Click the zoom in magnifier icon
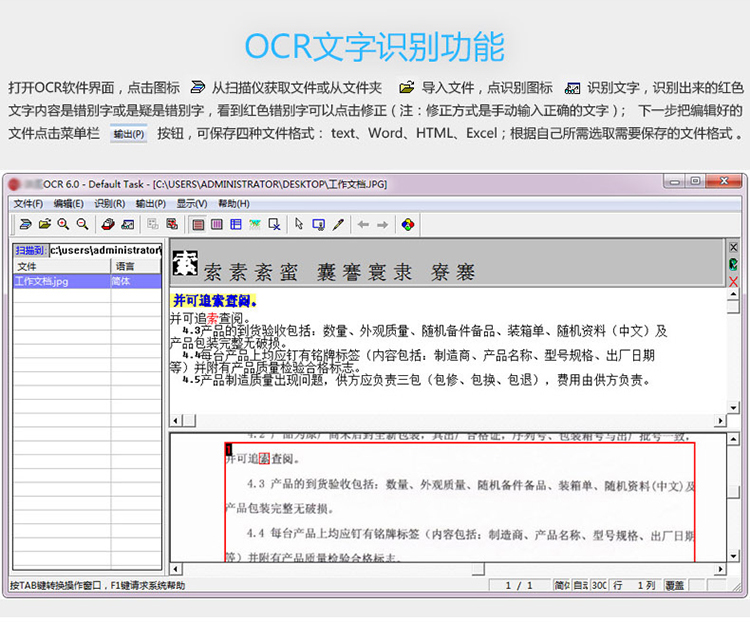The height and width of the screenshot is (622, 750). (x=63, y=224)
